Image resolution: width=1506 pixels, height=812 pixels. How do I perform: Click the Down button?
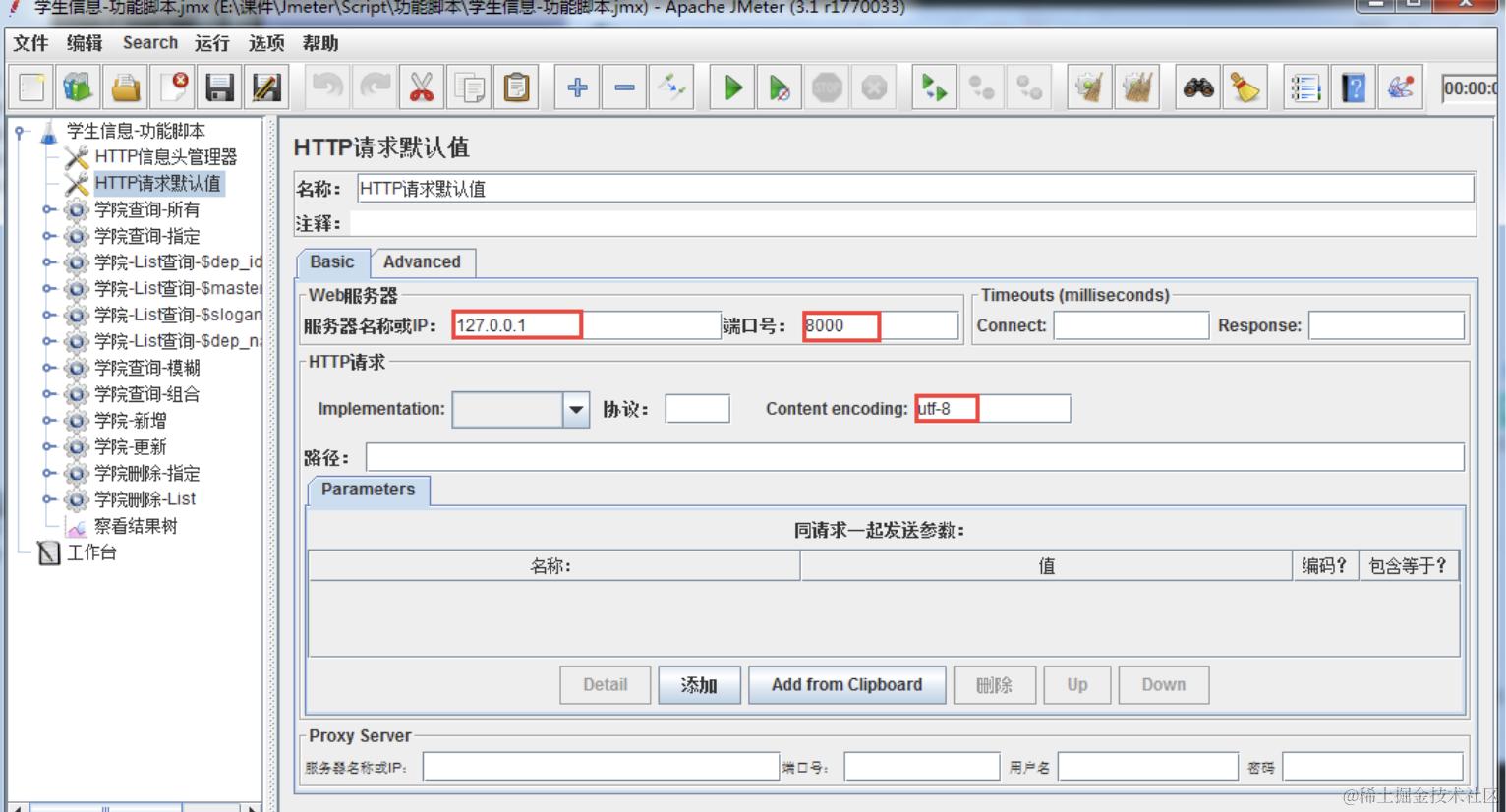[1164, 685]
